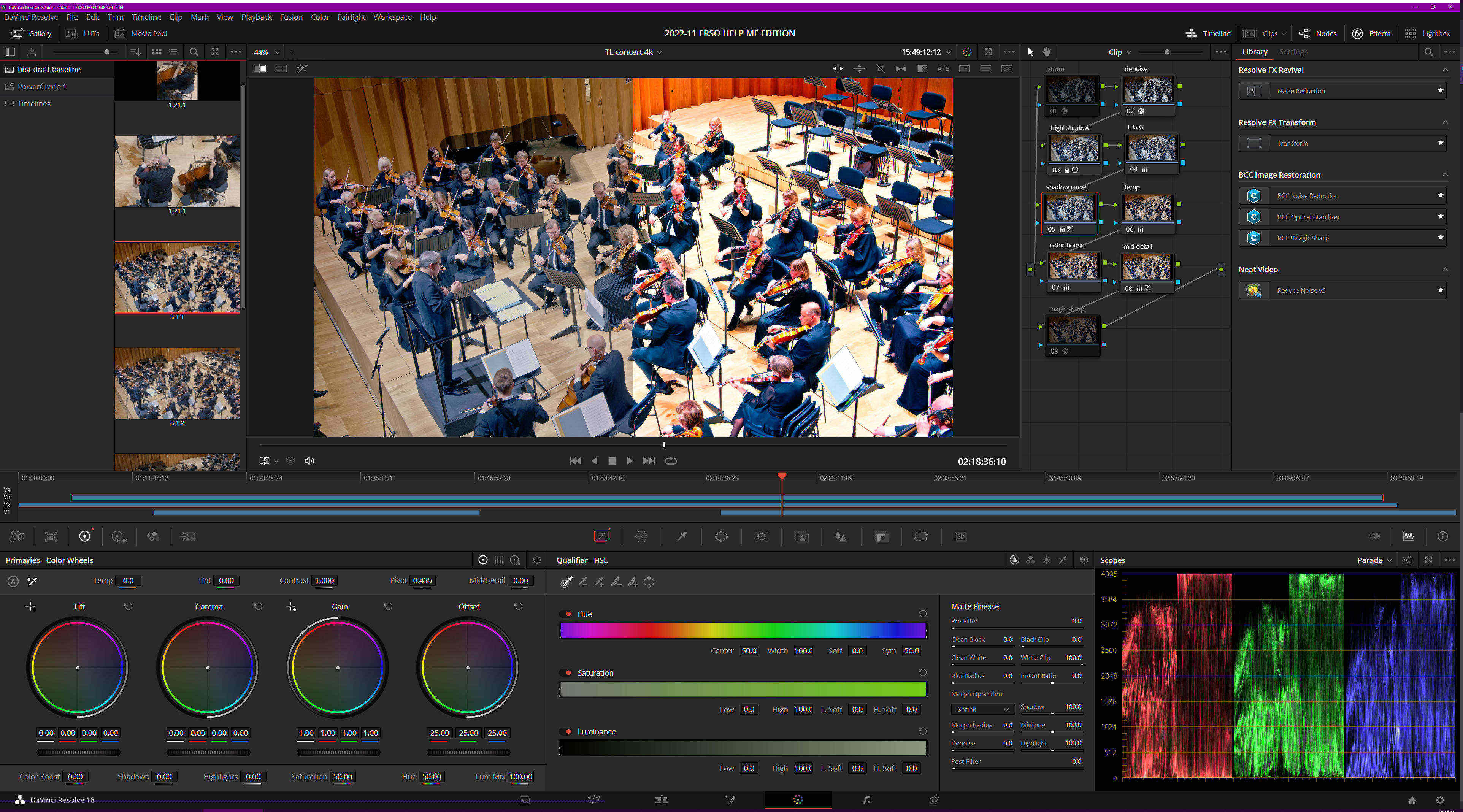Screen dimensions: 1463x812
Task: Open project settings gear icon
Action: click(1440, 800)
